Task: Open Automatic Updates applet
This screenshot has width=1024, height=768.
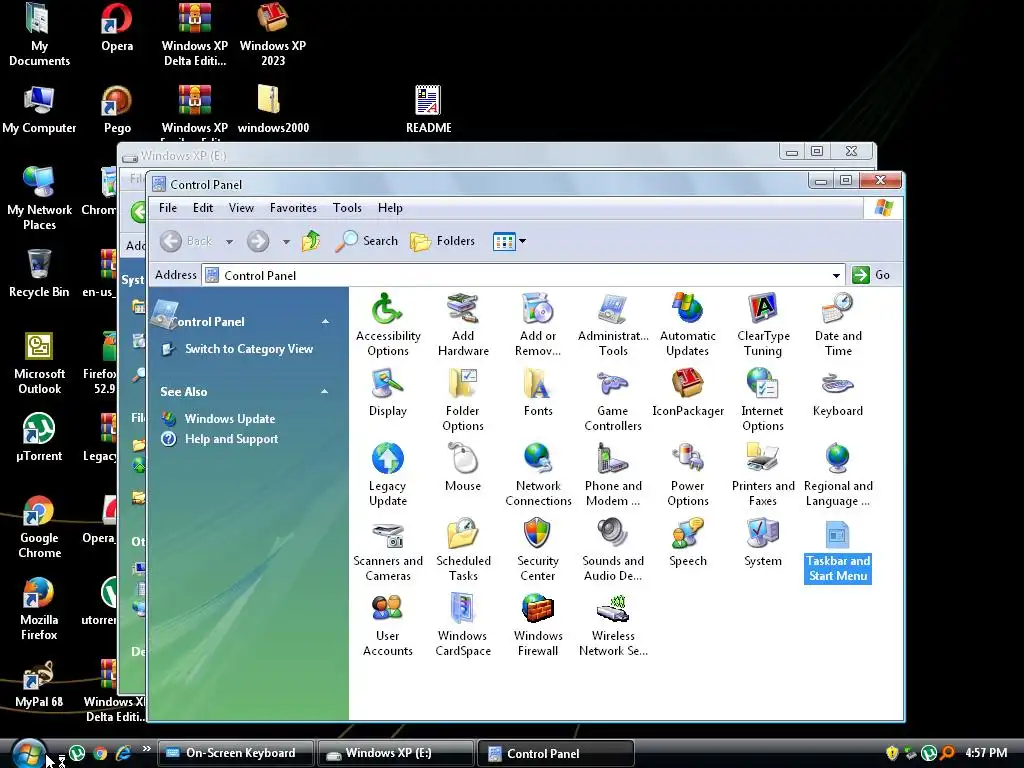Action: (688, 325)
